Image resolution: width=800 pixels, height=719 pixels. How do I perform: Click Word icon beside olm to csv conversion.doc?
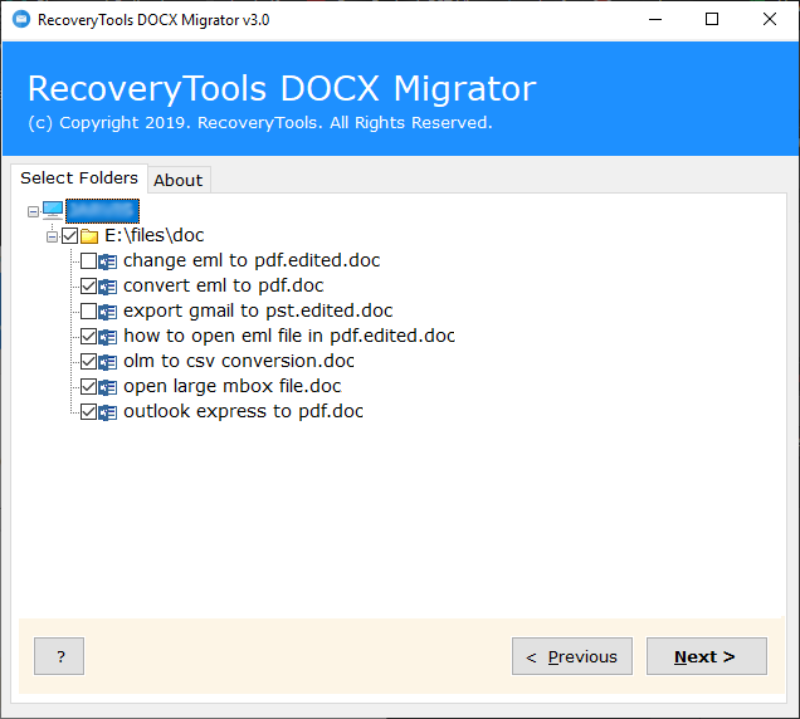(108, 362)
